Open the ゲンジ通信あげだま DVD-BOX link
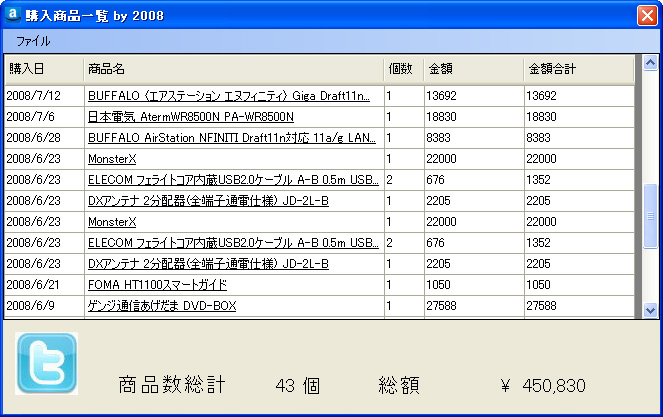Image resolution: width=663 pixels, height=417 pixels. [162, 306]
